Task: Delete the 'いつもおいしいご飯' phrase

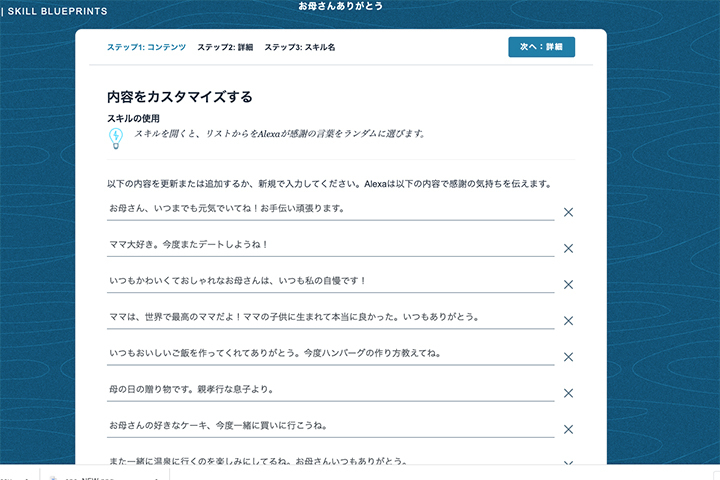Action: click(x=568, y=357)
